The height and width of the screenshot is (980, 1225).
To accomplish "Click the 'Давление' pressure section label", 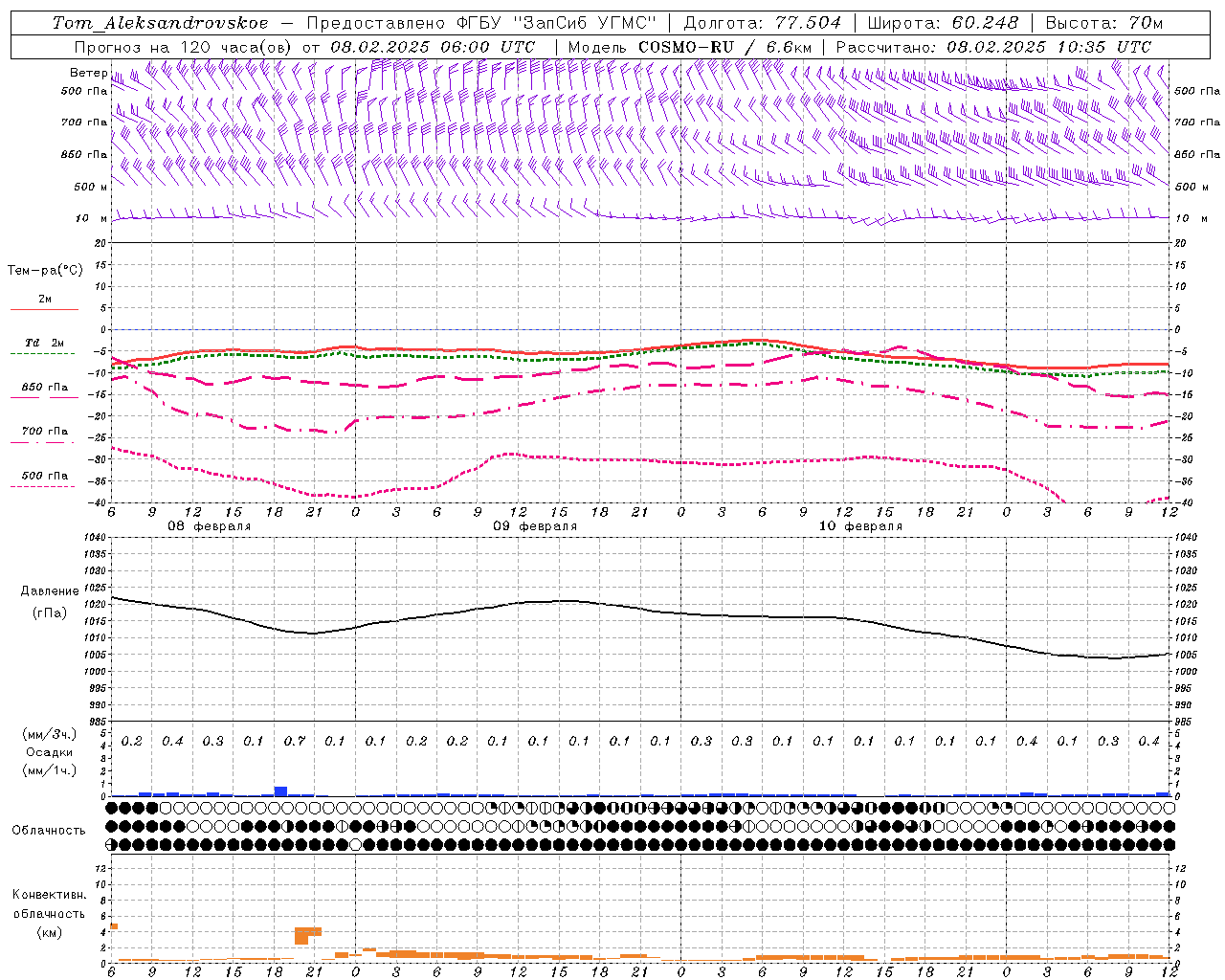I will point(49,591).
